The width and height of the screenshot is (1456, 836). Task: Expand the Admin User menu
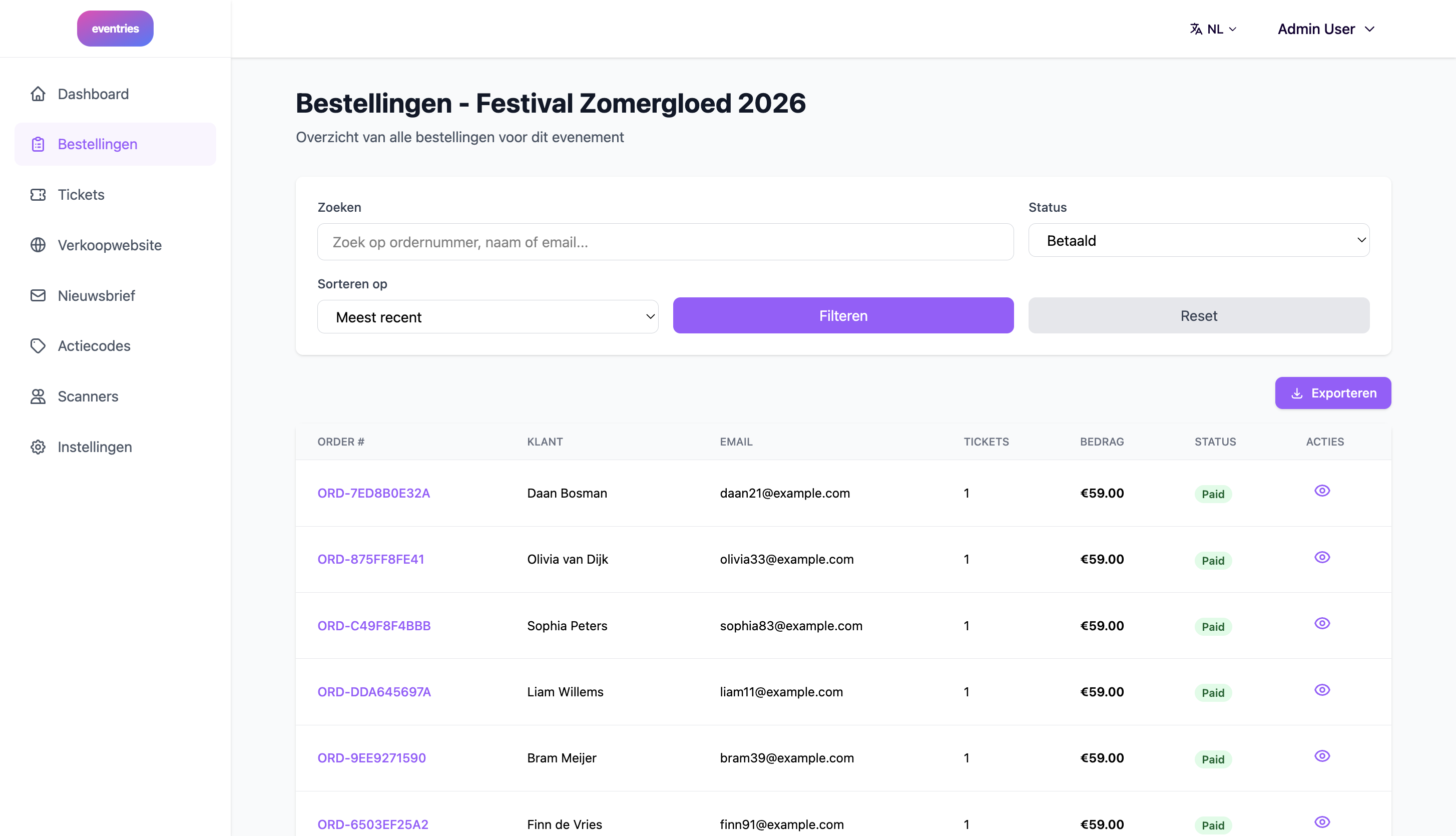coord(1326,29)
